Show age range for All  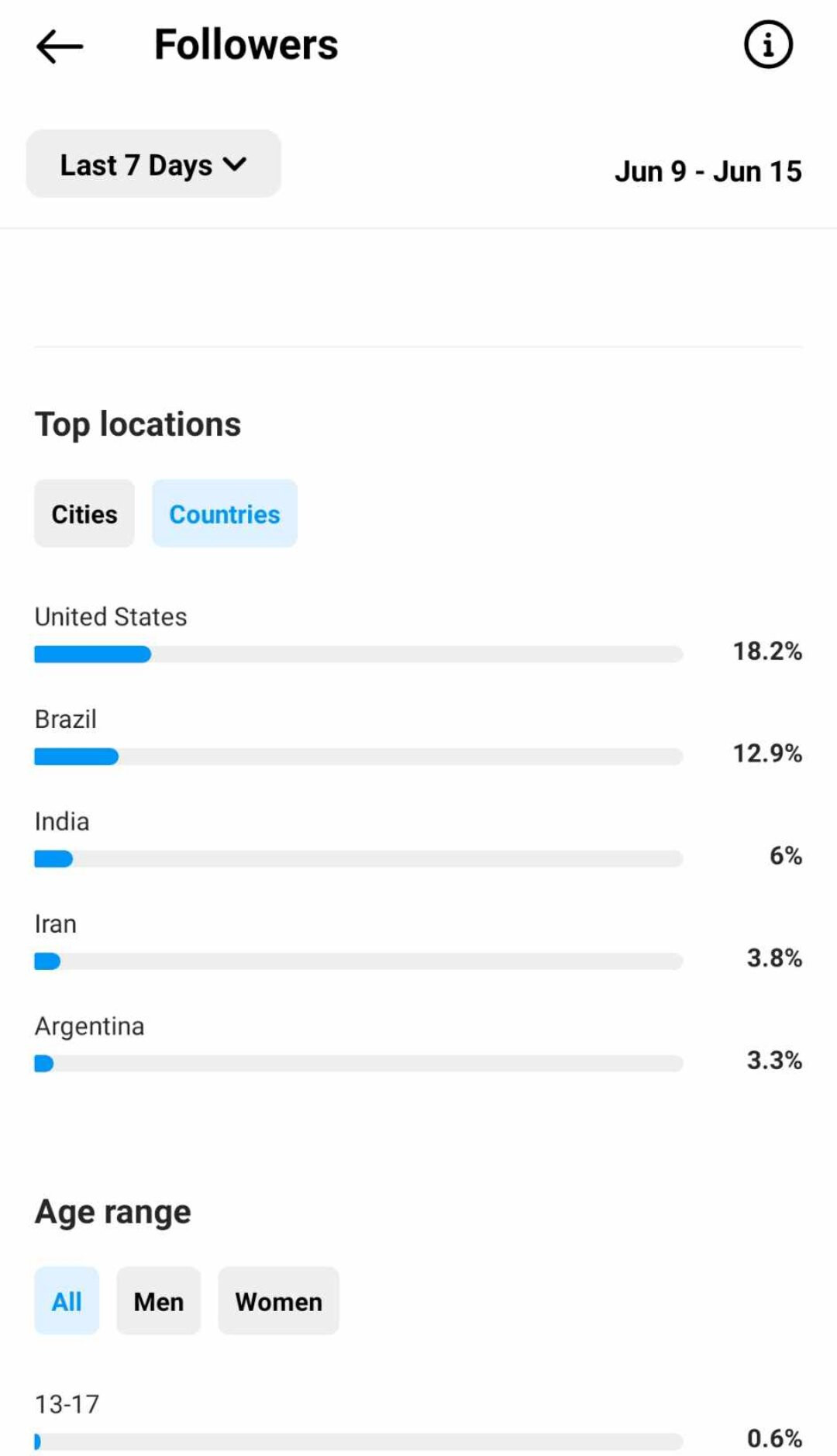(67, 1302)
